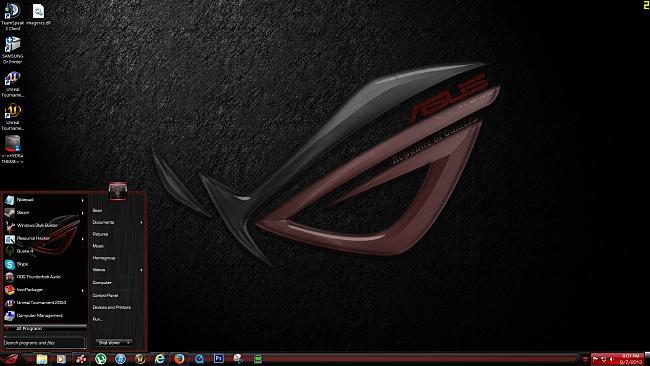Select the HYDRA theme desktop file
This screenshot has height=366, width=650.
tap(12, 150)
